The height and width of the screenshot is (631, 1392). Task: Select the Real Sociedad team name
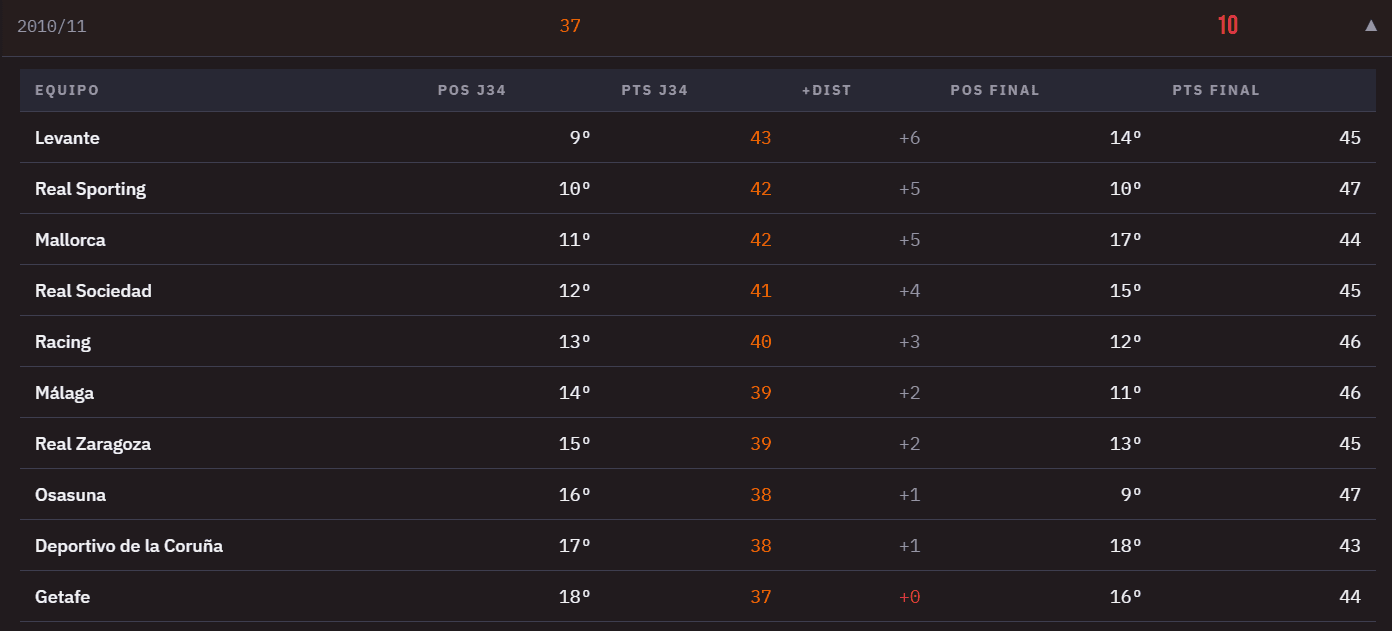click(x=93, y=291)
